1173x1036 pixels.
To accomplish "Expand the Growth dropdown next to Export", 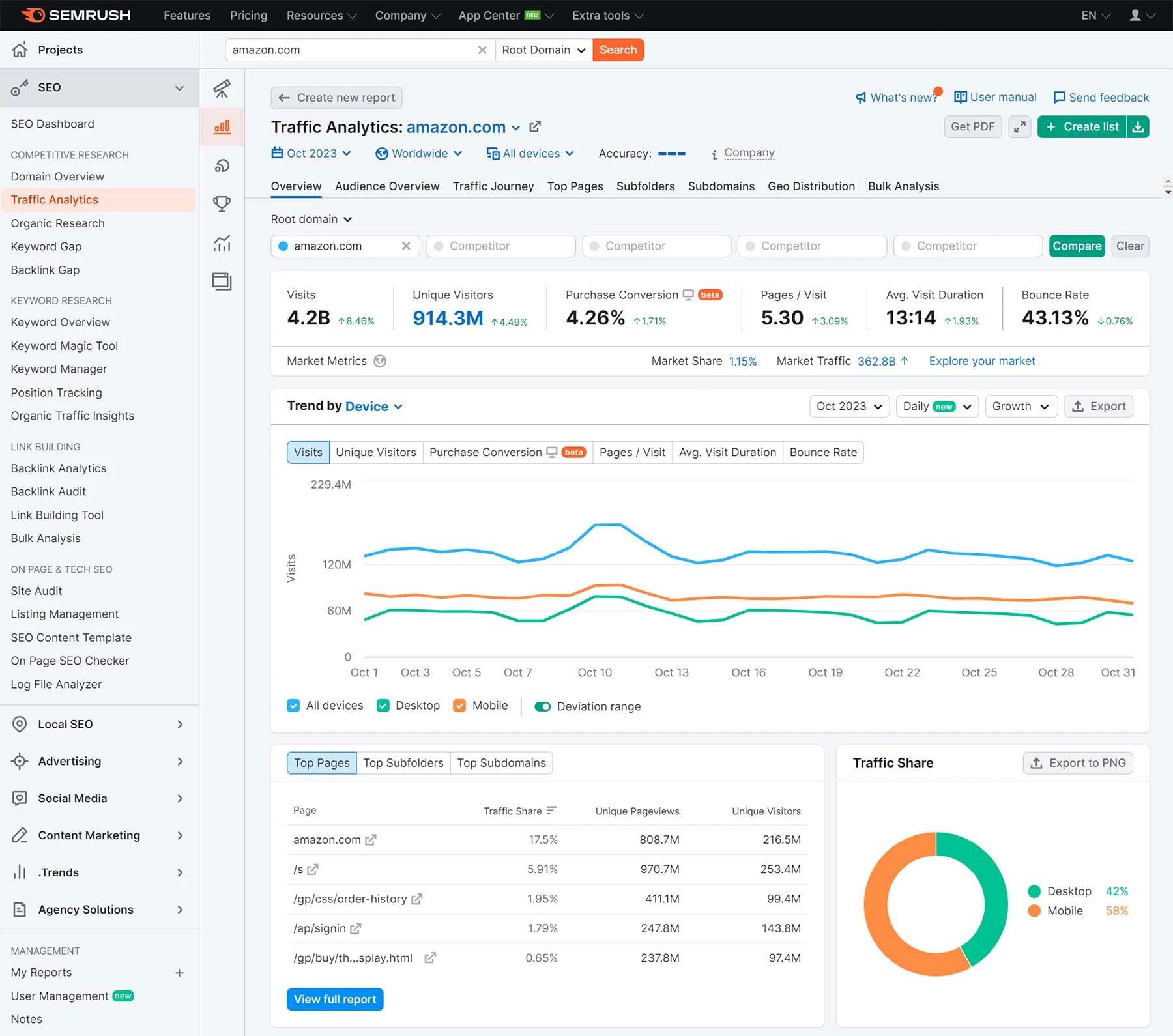I will [1021, 406].
